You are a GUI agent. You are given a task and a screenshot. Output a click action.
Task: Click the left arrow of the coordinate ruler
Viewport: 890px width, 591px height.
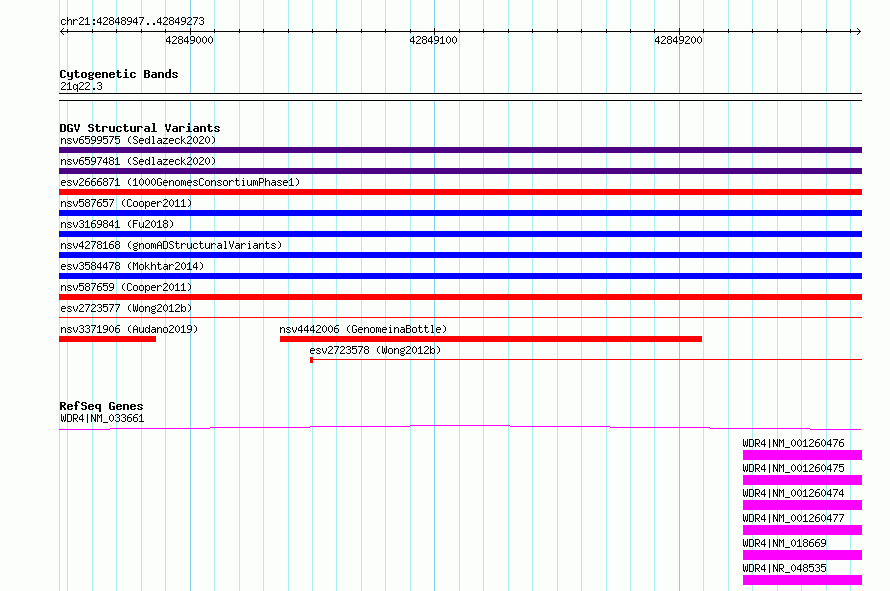[62, 31]
